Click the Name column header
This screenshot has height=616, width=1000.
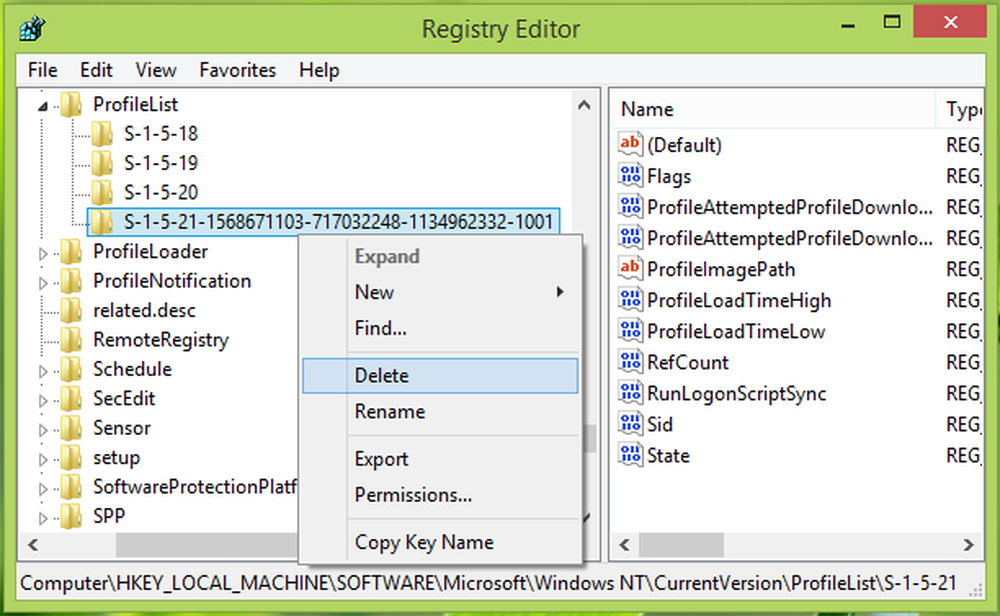pos(773,110)
